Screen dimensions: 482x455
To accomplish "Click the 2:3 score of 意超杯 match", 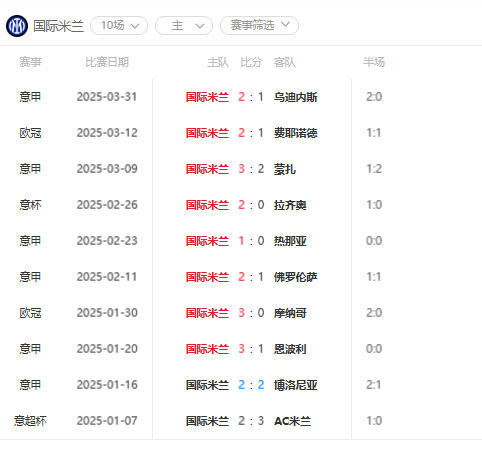I will pos(251,421).
